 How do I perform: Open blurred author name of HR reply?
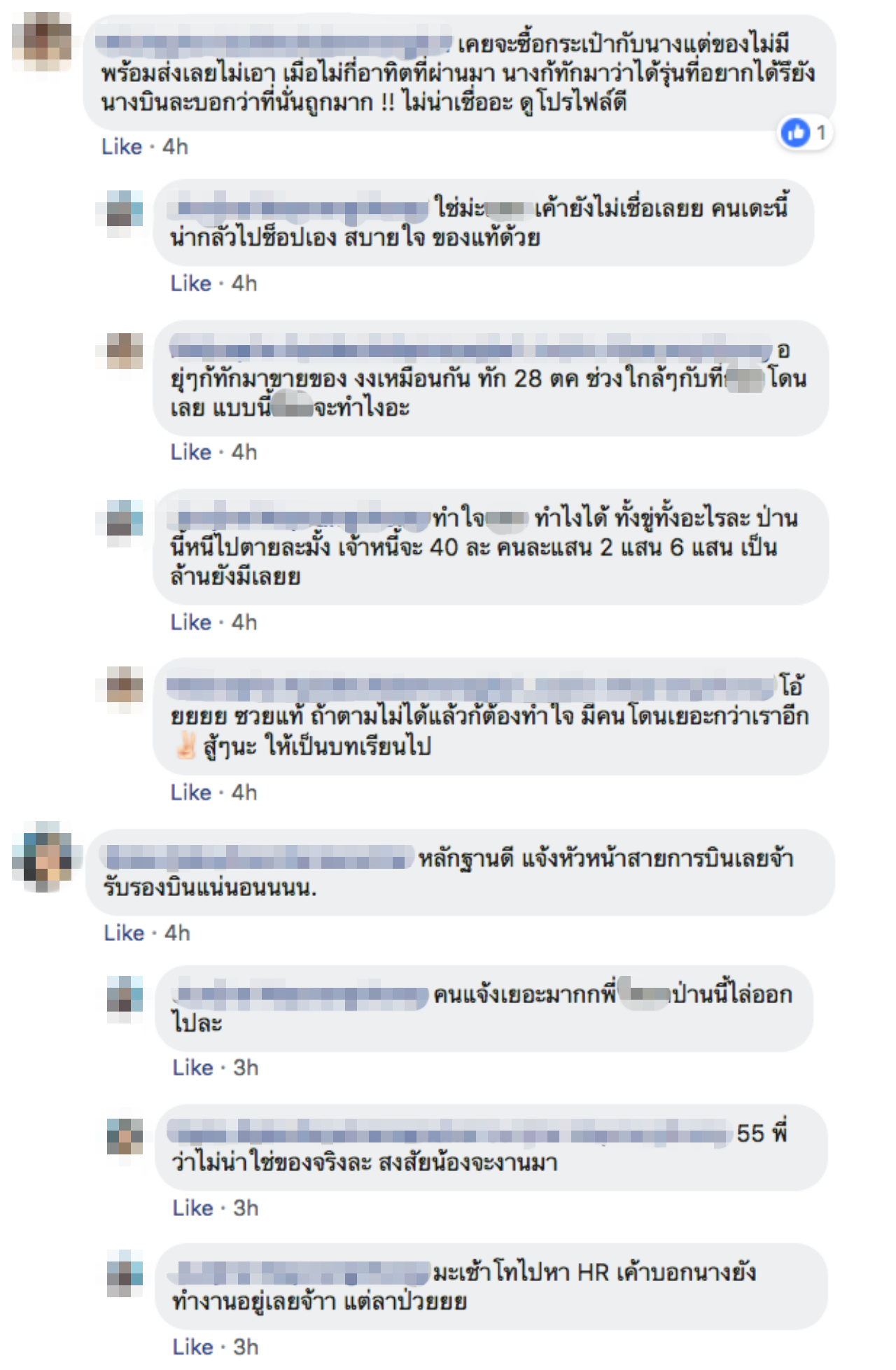pyautogui.click(x=301, y=1272)
